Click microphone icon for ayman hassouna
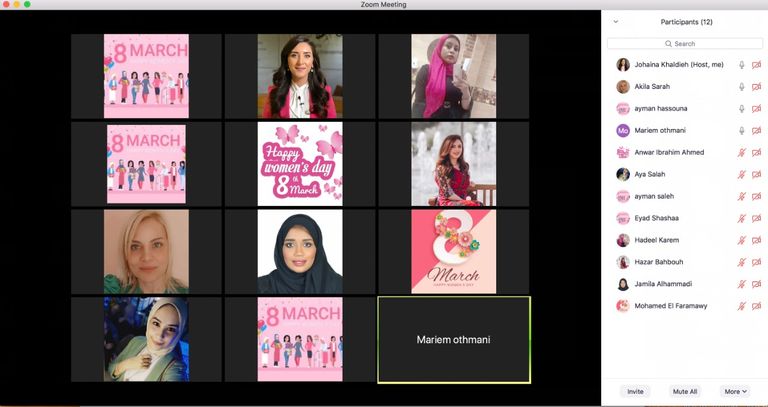Image resolution: width=768 pixels, height=407 pixels. point(741,109)
